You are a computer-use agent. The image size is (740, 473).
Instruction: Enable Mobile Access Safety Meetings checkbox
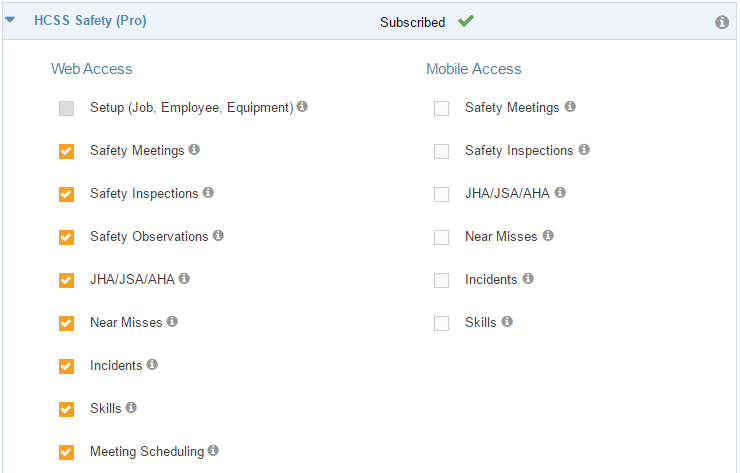tap(441, 108)
